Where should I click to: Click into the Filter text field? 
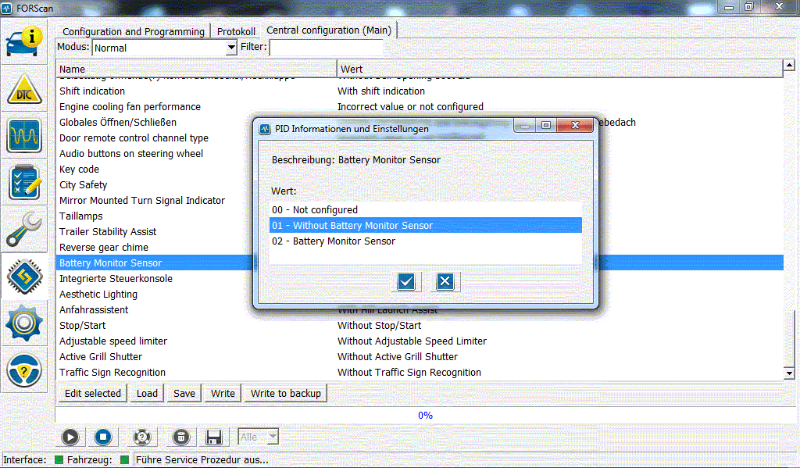click(326, 47)
